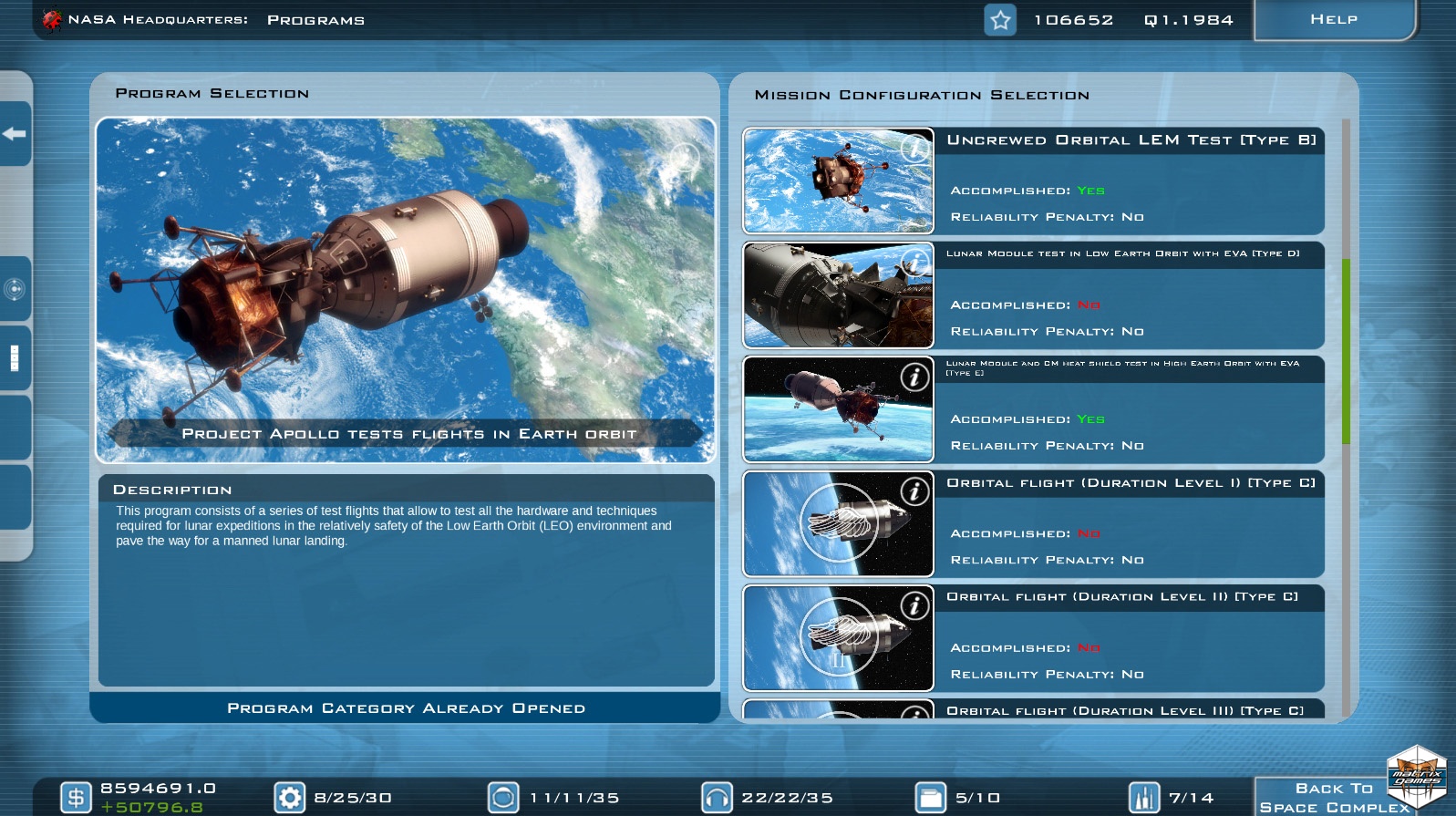Image resolution: width=1456 pixels, height=816 pixels.
Task: Click the folder programs icon
Action: pos(931,798)
